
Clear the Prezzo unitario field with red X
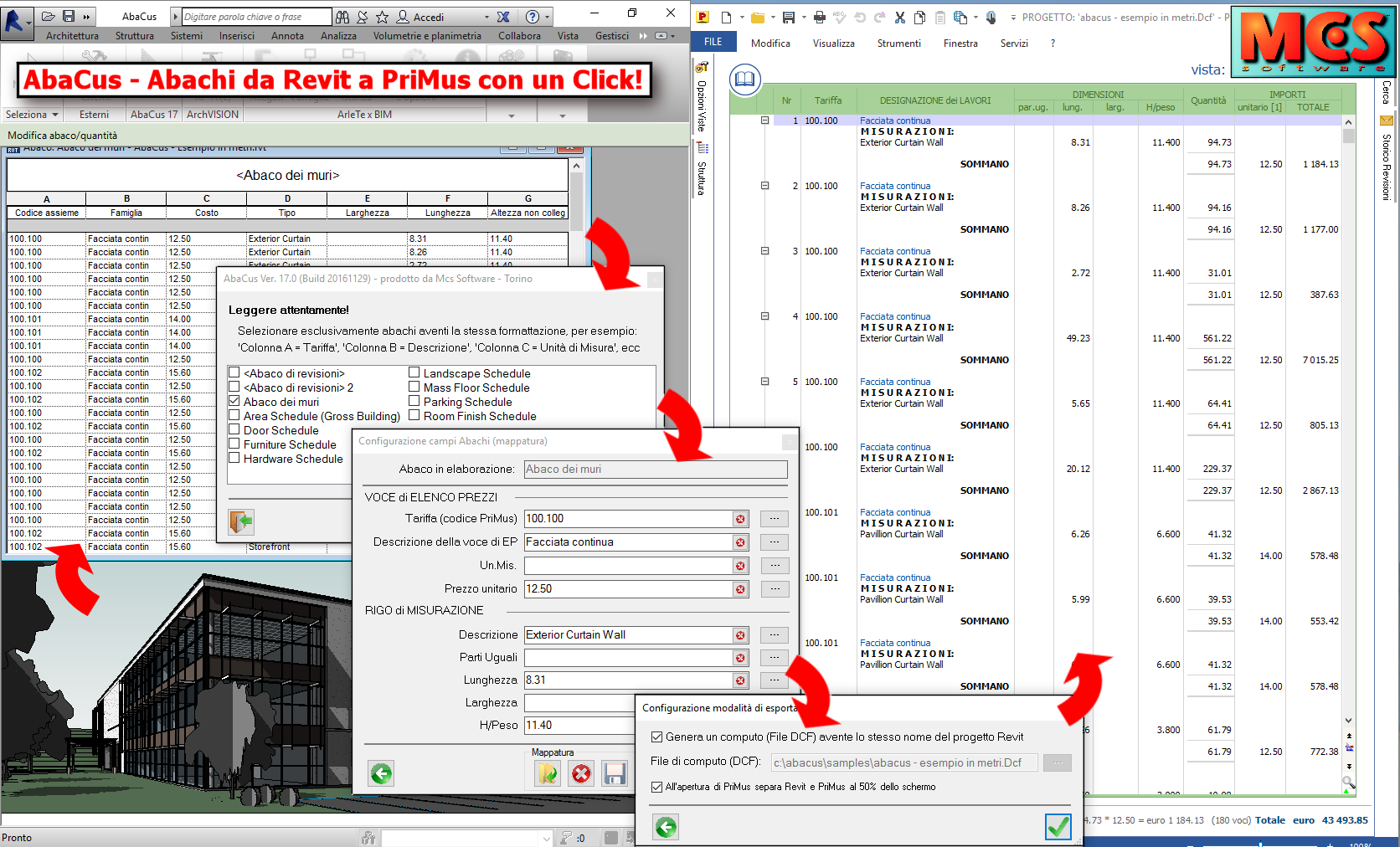tap(740, 589)
